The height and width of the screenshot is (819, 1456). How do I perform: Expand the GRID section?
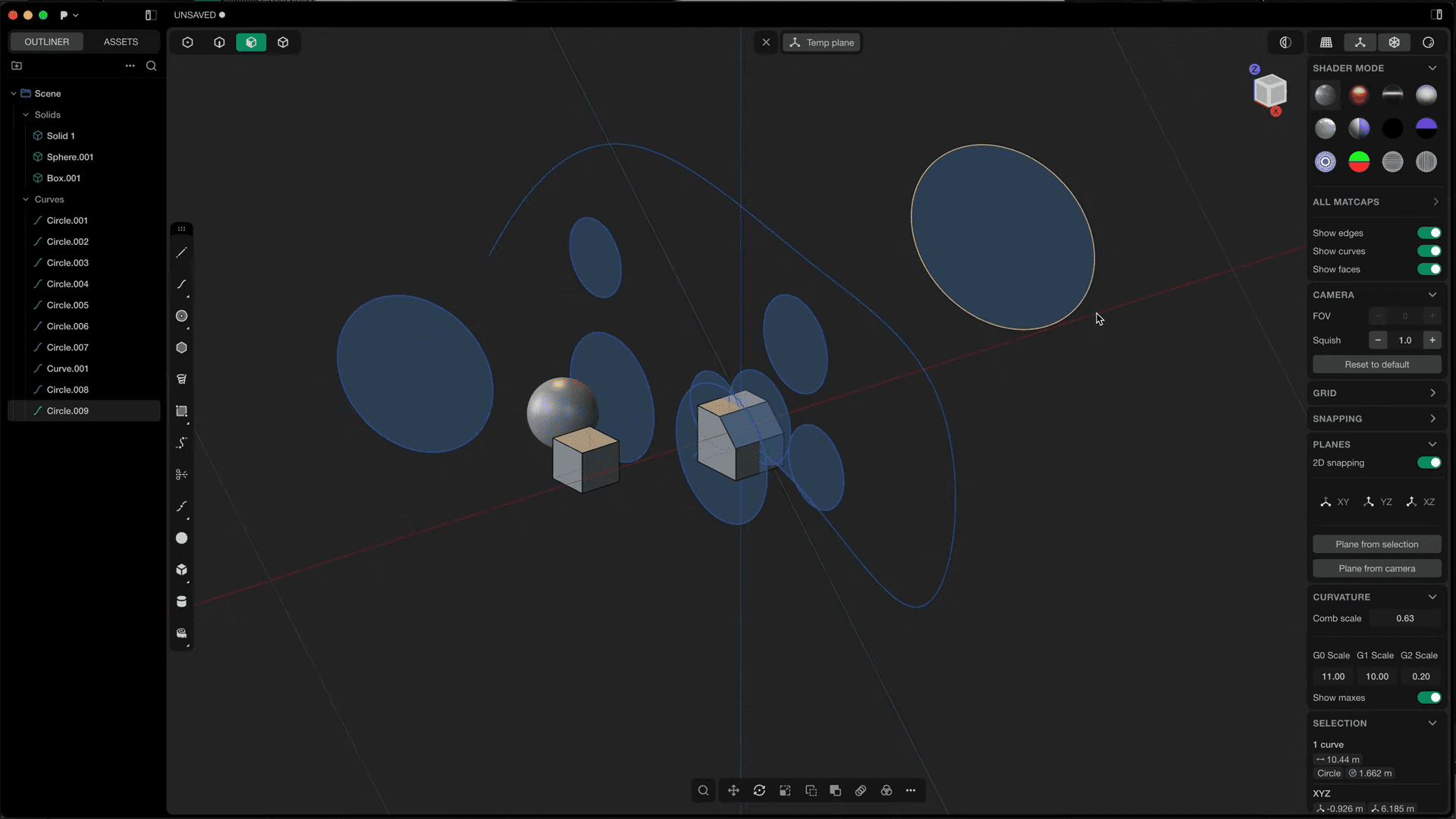1432,393
